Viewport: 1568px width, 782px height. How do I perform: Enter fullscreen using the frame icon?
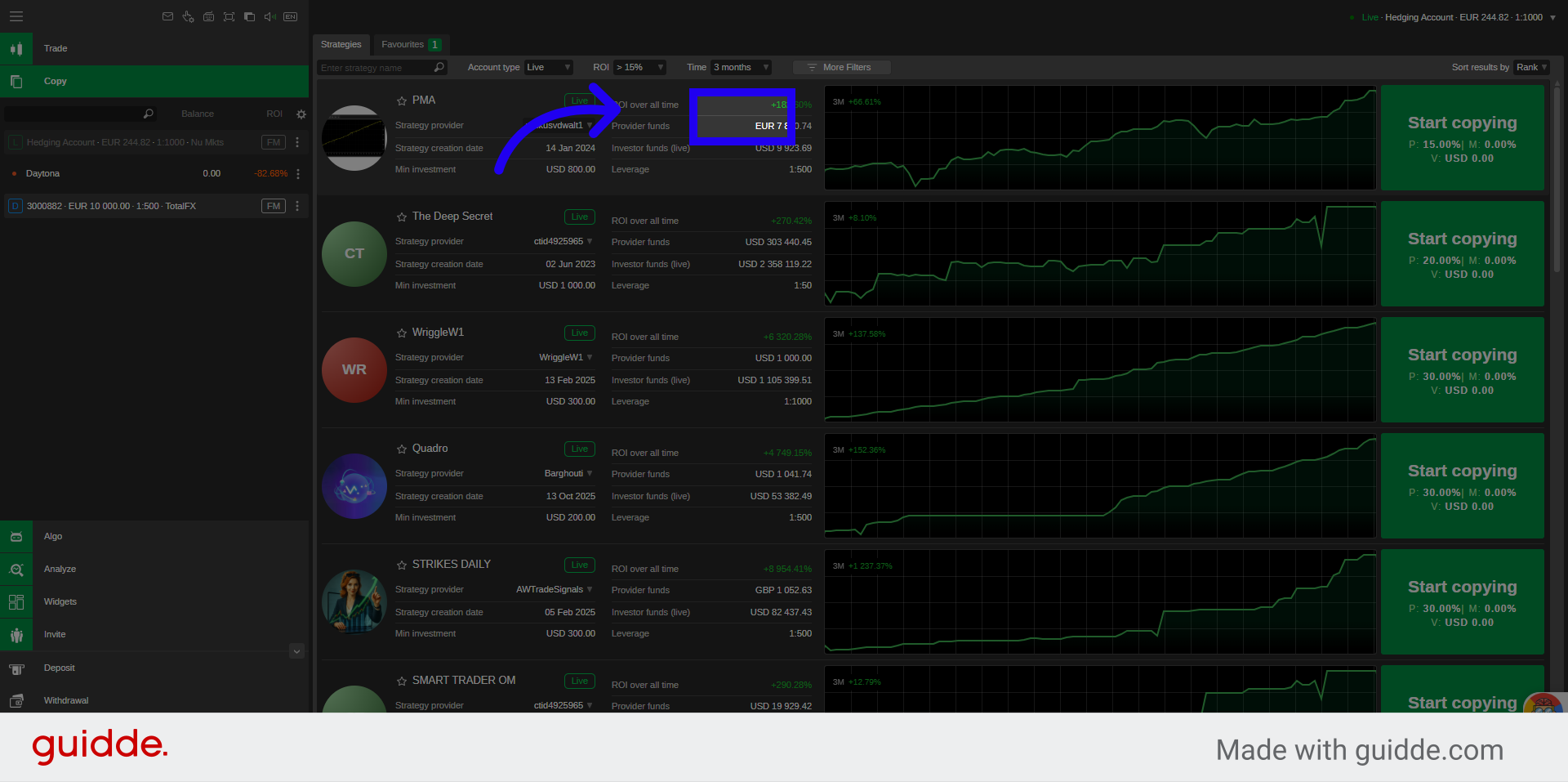coord(229,16)
